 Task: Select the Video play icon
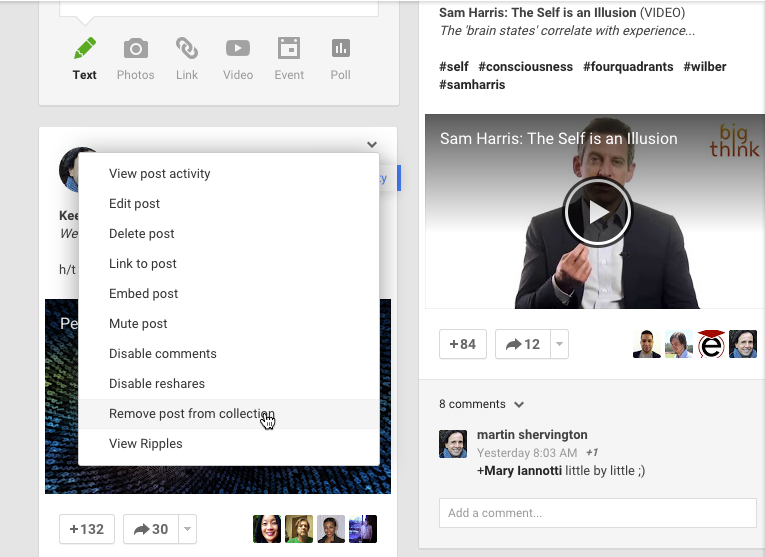pos(238,48)
